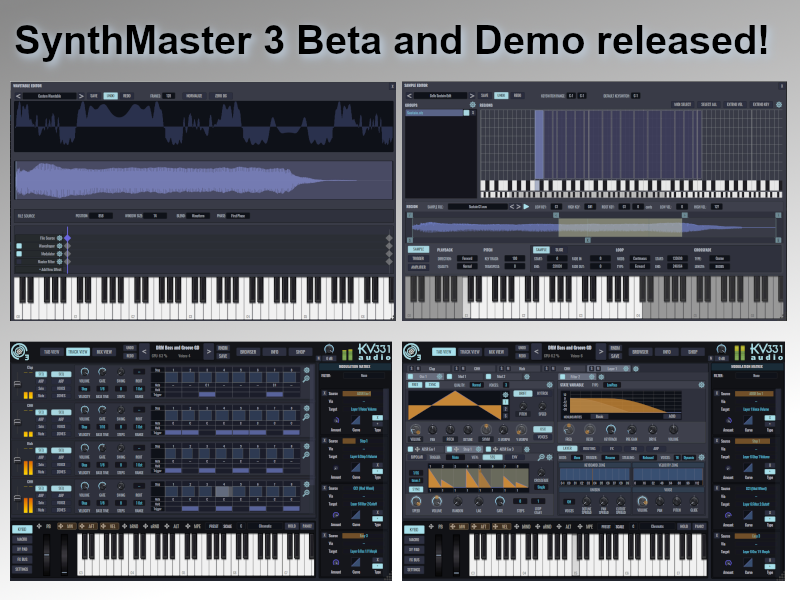Open the ARP tab in Tab View window
800x600 pixels.
[x=656, y=448]
